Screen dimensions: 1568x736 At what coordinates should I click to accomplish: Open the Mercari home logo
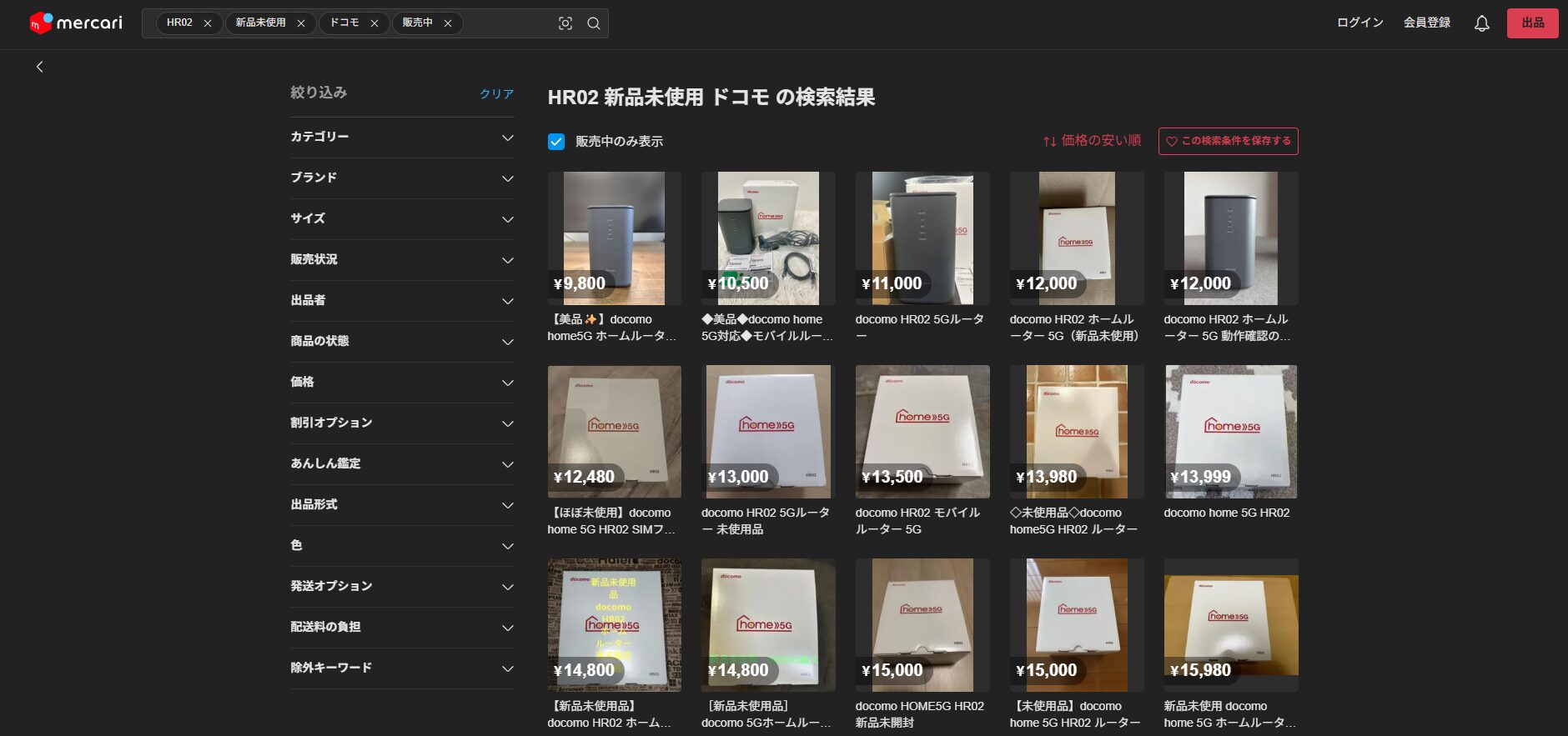[76, 23]
